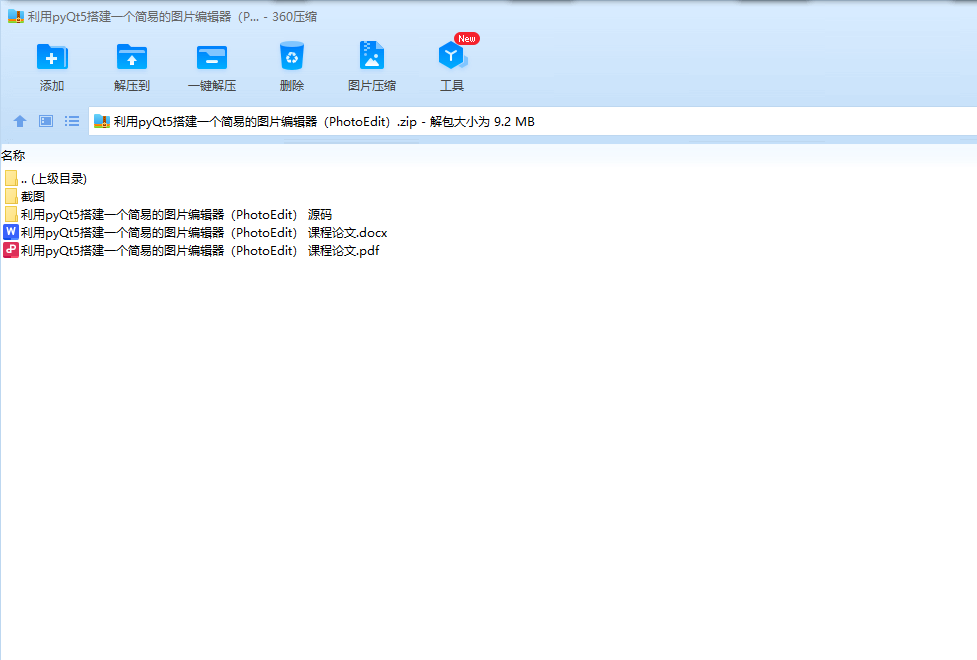The image size is (977, 660).
Task: Click the address path input field
Action: 533,122
